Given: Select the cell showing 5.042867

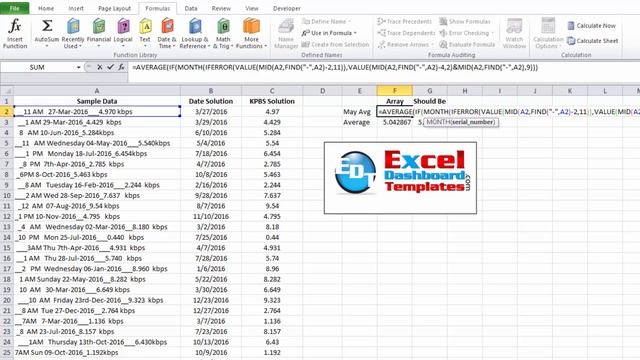Looking at the screenshot, I should (395, 122).
